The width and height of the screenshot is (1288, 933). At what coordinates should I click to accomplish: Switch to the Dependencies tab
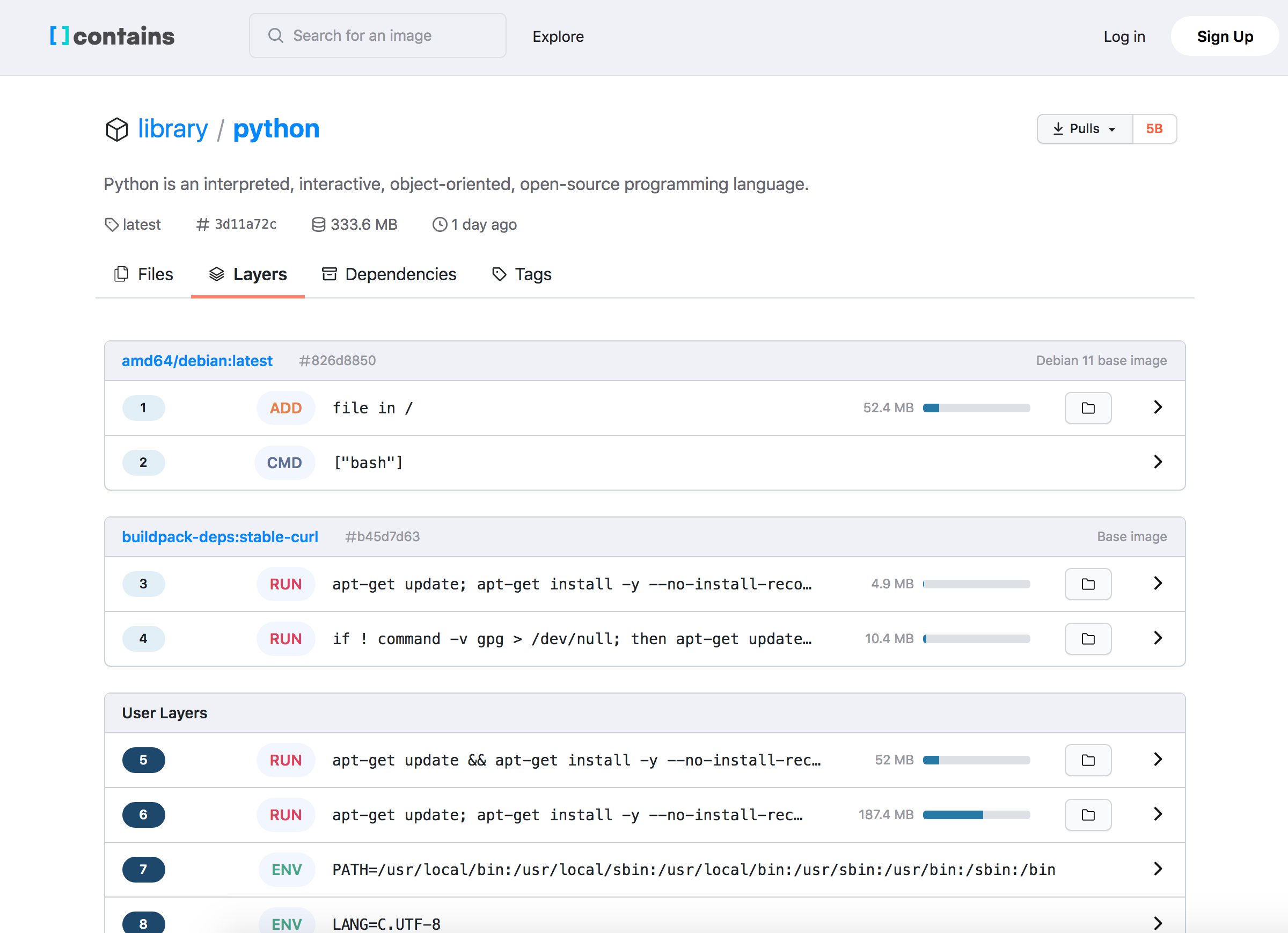[x=389, y=274]
